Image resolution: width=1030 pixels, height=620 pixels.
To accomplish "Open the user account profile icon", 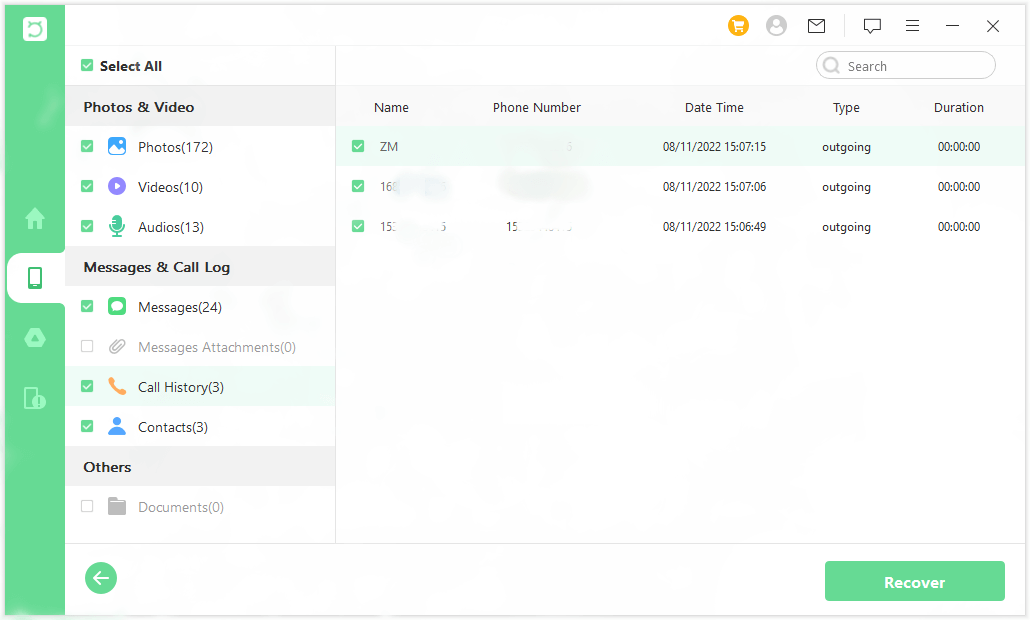I will tap(776, 25).
